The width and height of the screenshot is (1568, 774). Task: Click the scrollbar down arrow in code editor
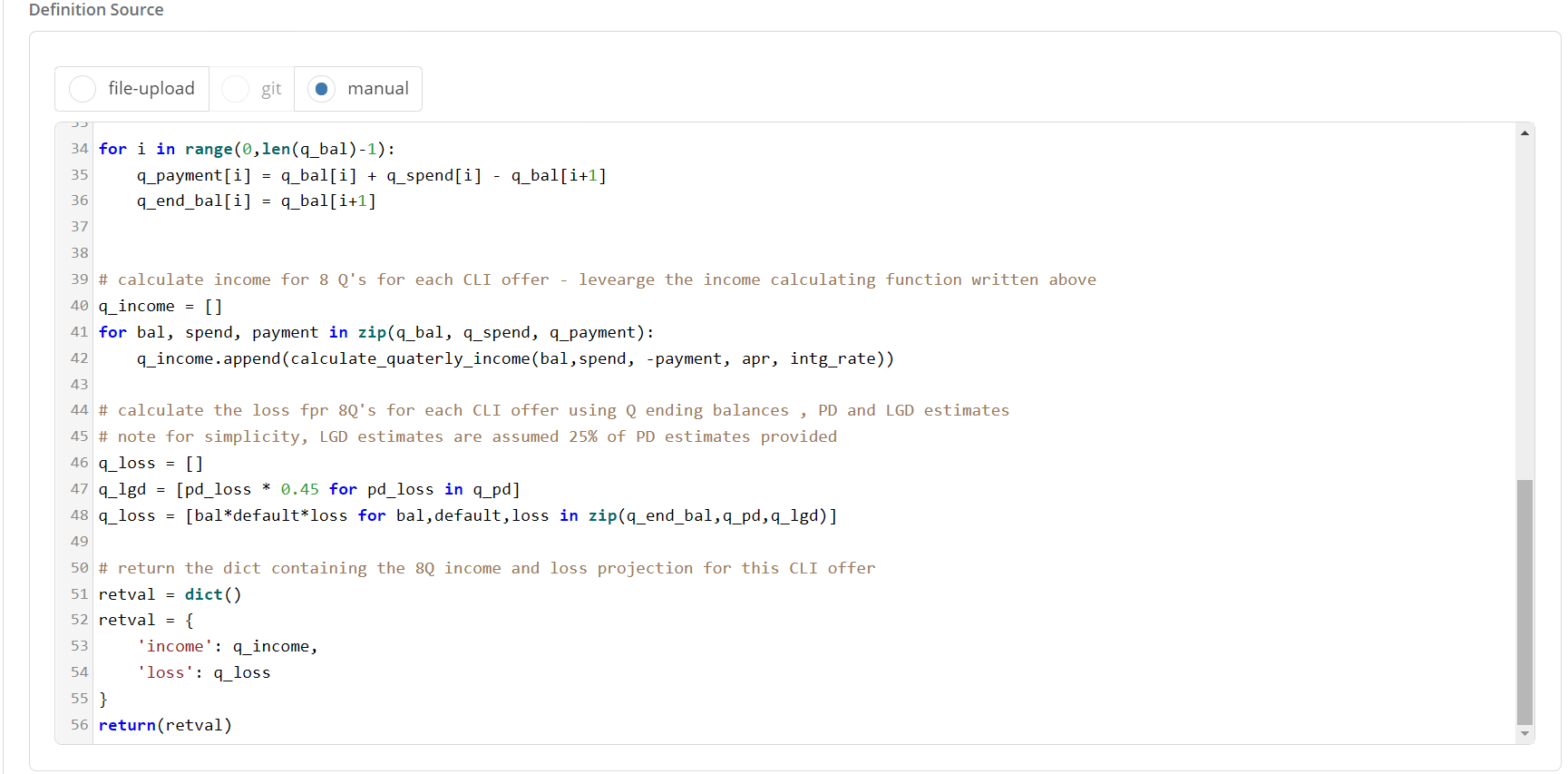point(1524,733)
